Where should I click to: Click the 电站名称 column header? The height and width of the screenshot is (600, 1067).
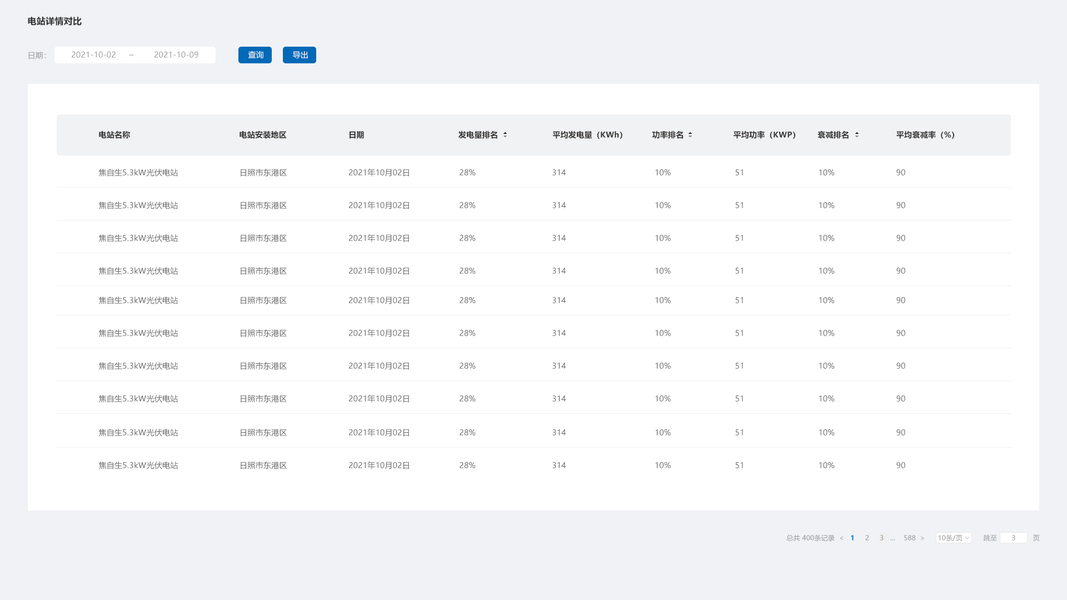(x=114, y=135)
